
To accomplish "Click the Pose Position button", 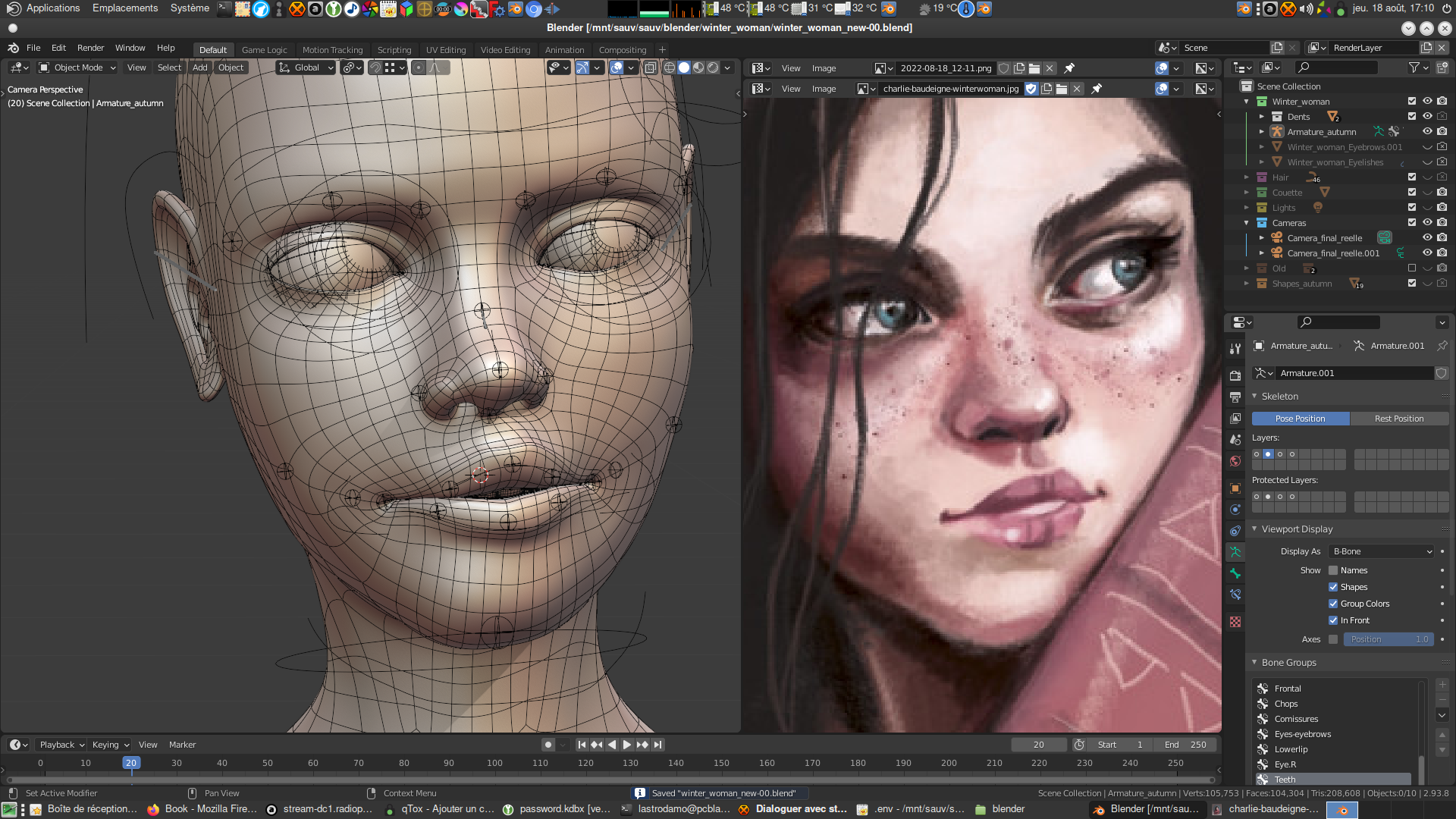I will point(1300,419).
